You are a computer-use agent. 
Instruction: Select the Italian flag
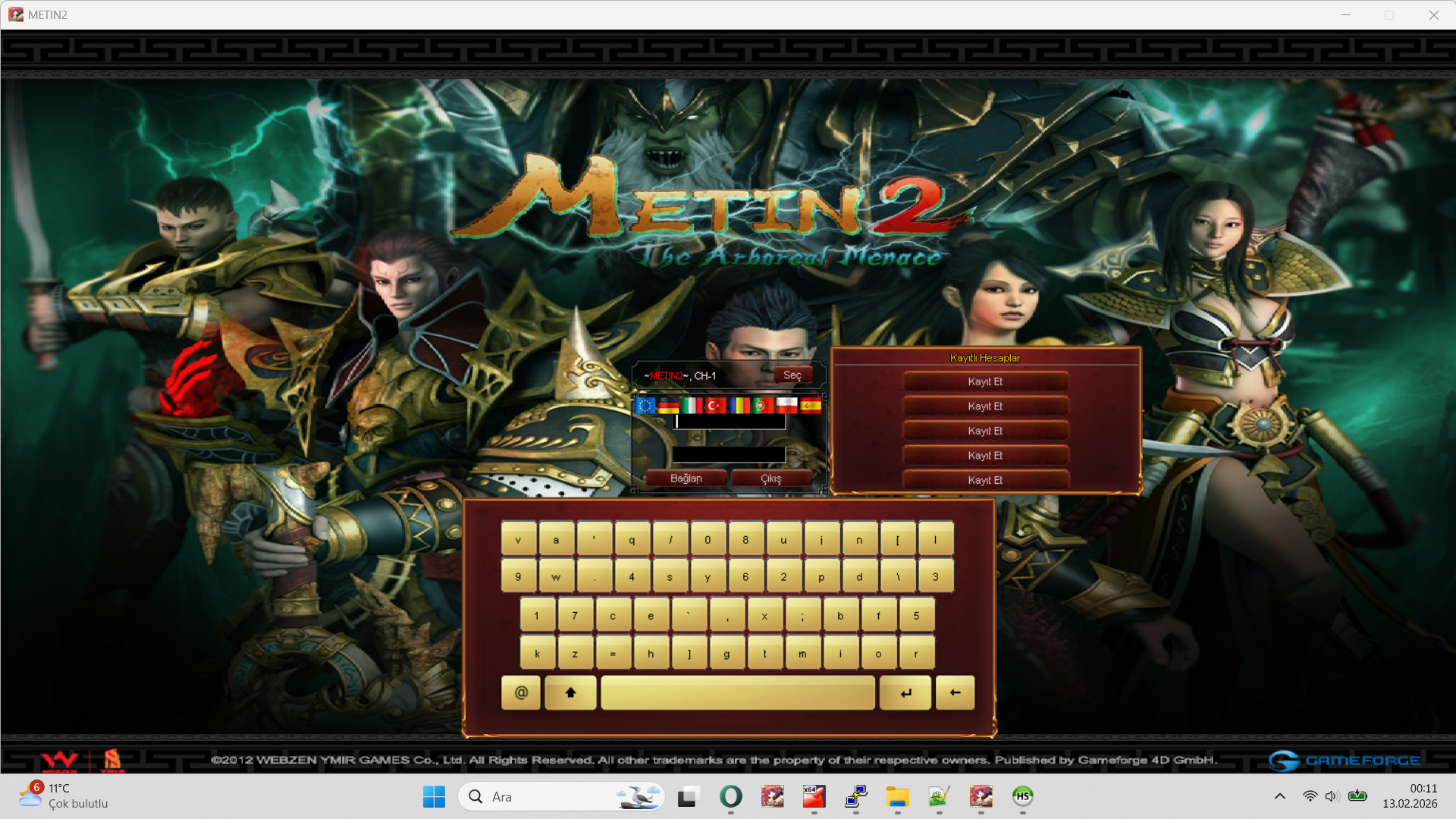coord(692,406)
